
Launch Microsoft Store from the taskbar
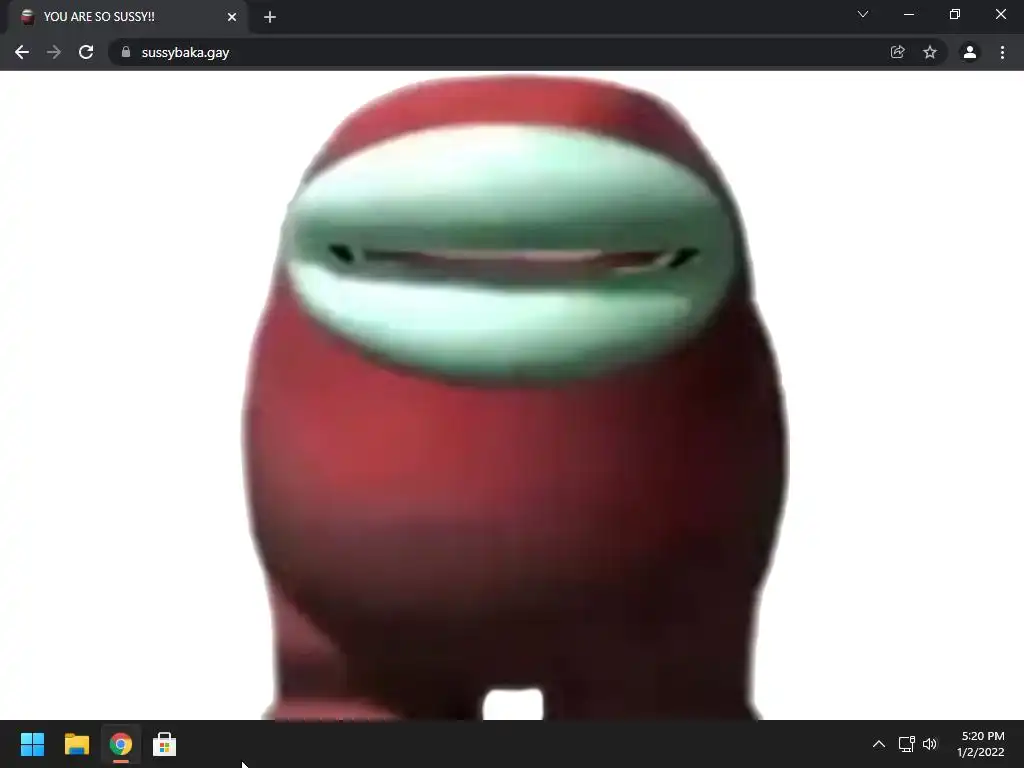pos(165,744)
